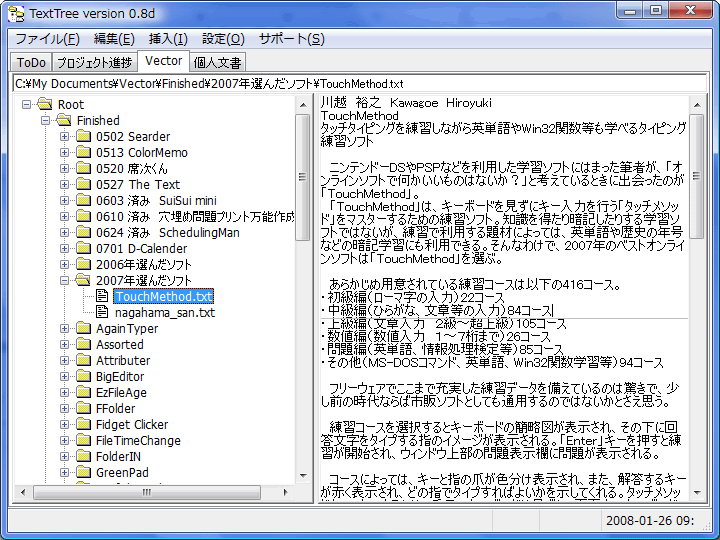Open the 編集(E) menu
Image resolution: width=720 pixels, height=540 pixels.
point(114,39)
